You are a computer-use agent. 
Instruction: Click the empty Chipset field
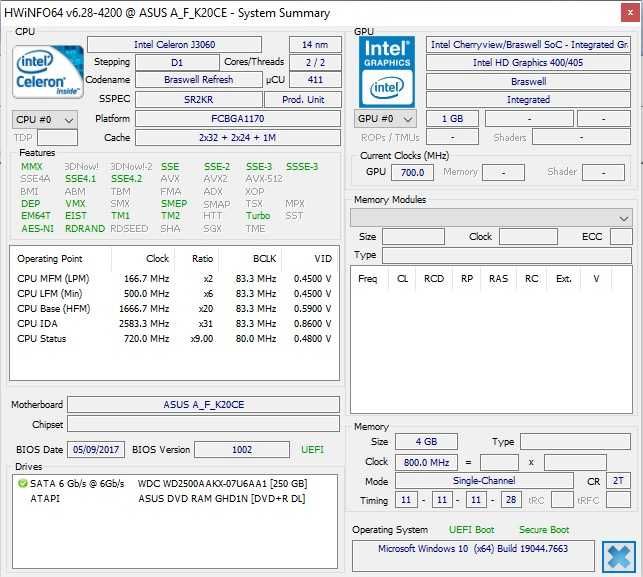(203, 424)
